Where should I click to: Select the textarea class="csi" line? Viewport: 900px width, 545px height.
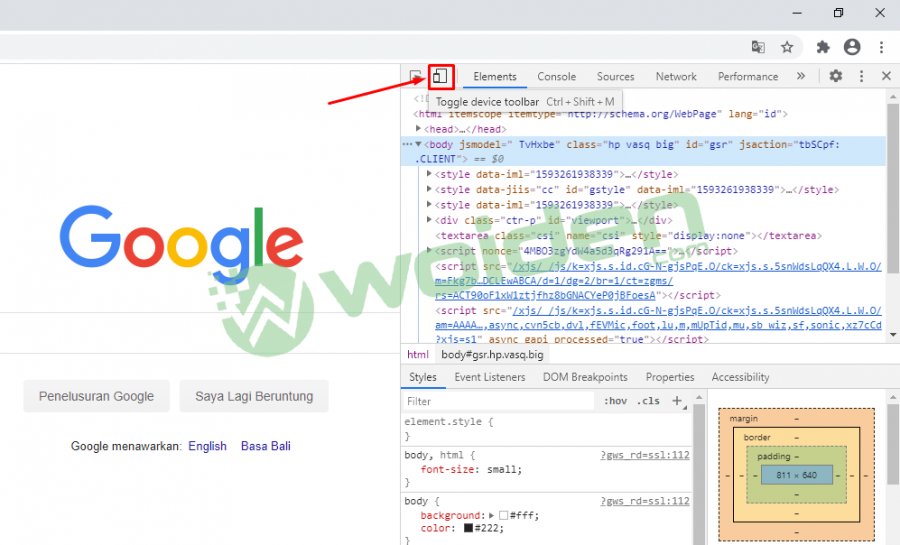(x=629, y=235)
